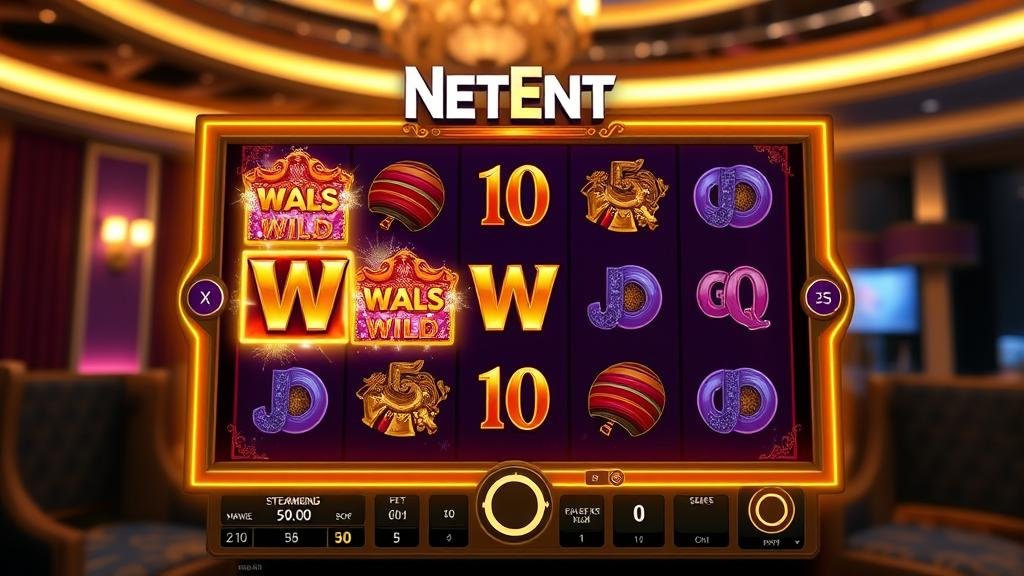The height and width of the screenshot is (576, 1024).
Task: Select the purple 25 circle on right frame
Action: tap(823, 298)
